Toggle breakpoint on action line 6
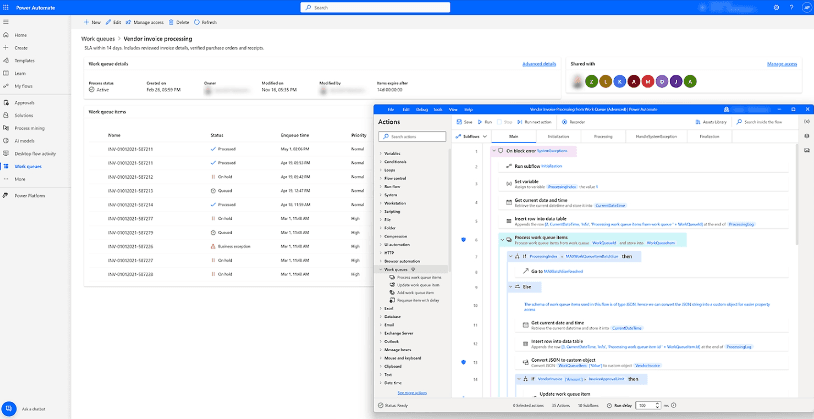 (463, 240)
